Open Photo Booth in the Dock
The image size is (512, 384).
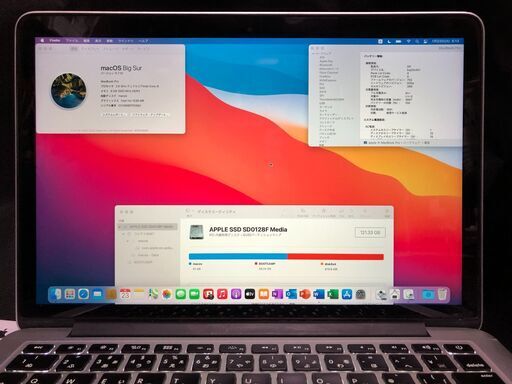208,294
